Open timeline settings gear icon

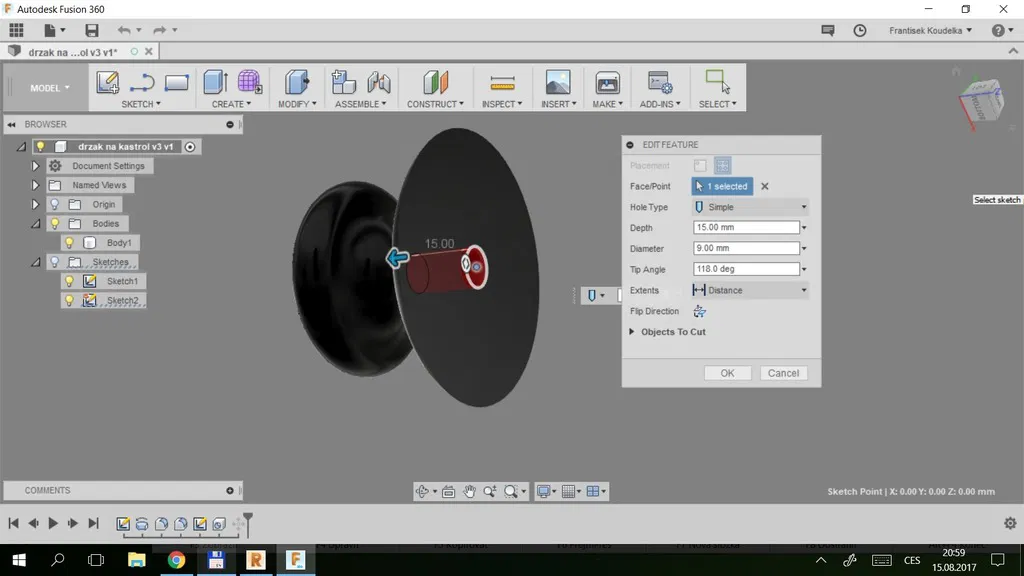1010,523
